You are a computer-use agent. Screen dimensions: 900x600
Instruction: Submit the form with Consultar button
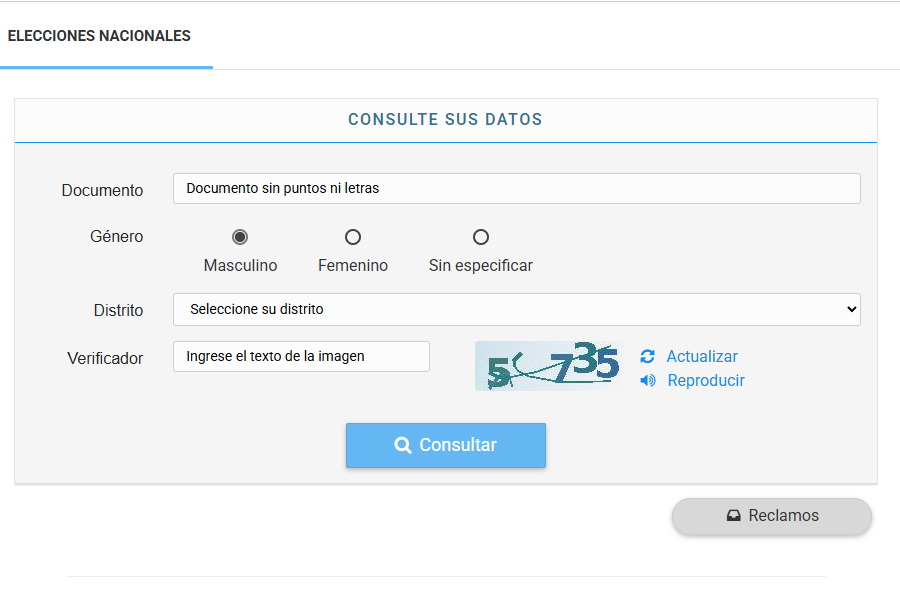446,446
